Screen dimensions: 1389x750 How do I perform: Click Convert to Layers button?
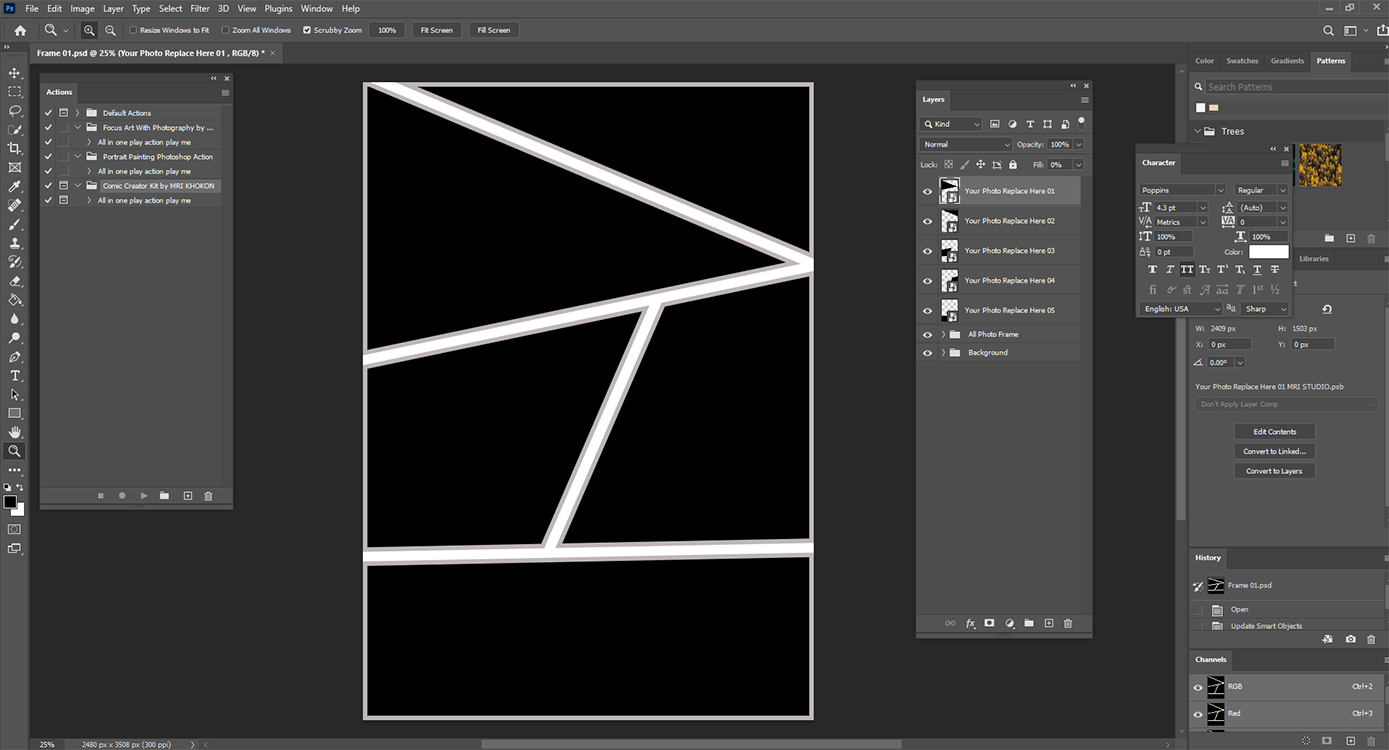(1274, 471)
